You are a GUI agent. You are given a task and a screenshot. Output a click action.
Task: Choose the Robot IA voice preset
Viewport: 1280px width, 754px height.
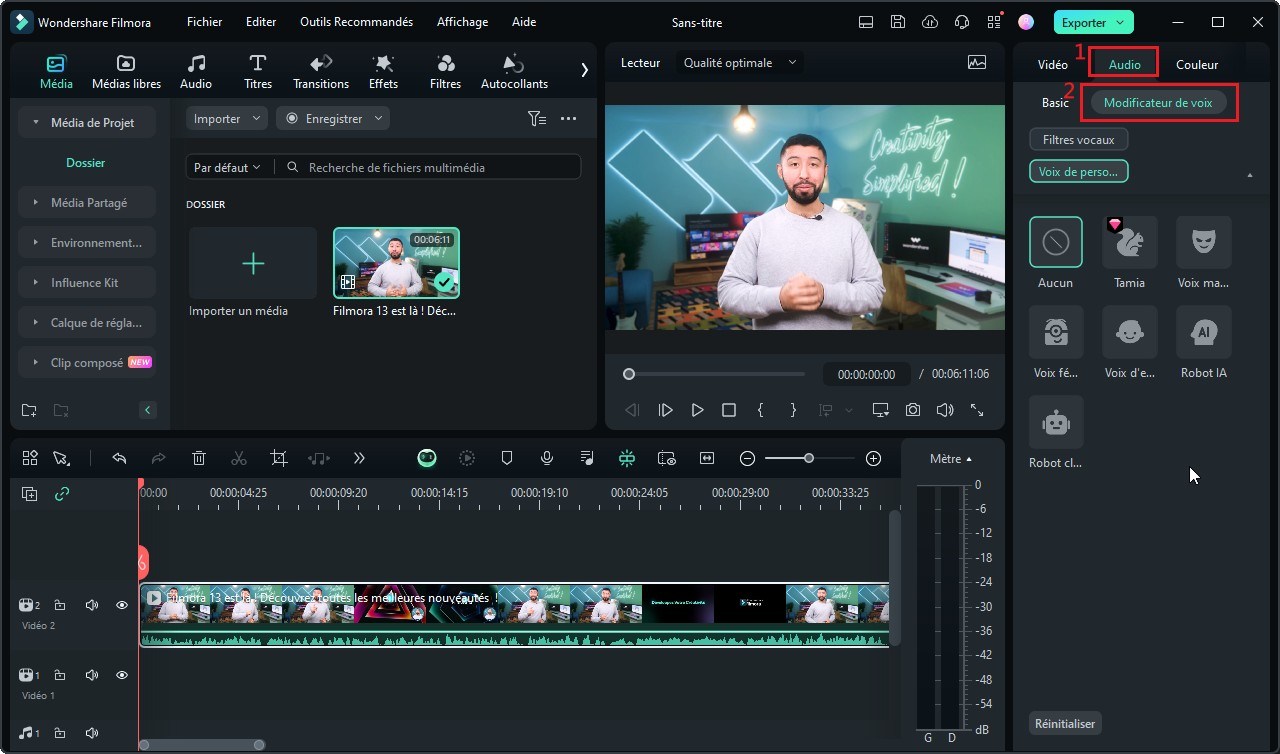[1204, 332]
